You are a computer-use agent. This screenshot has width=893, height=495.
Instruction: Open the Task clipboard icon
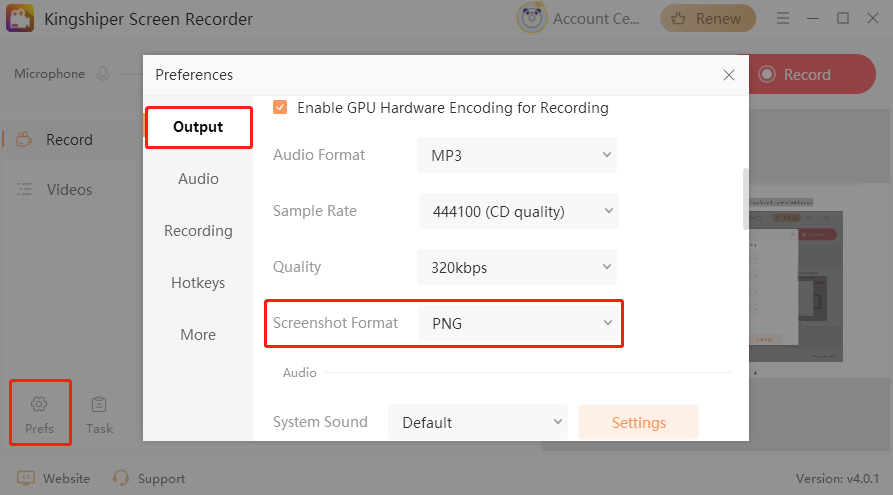point(99,404)
